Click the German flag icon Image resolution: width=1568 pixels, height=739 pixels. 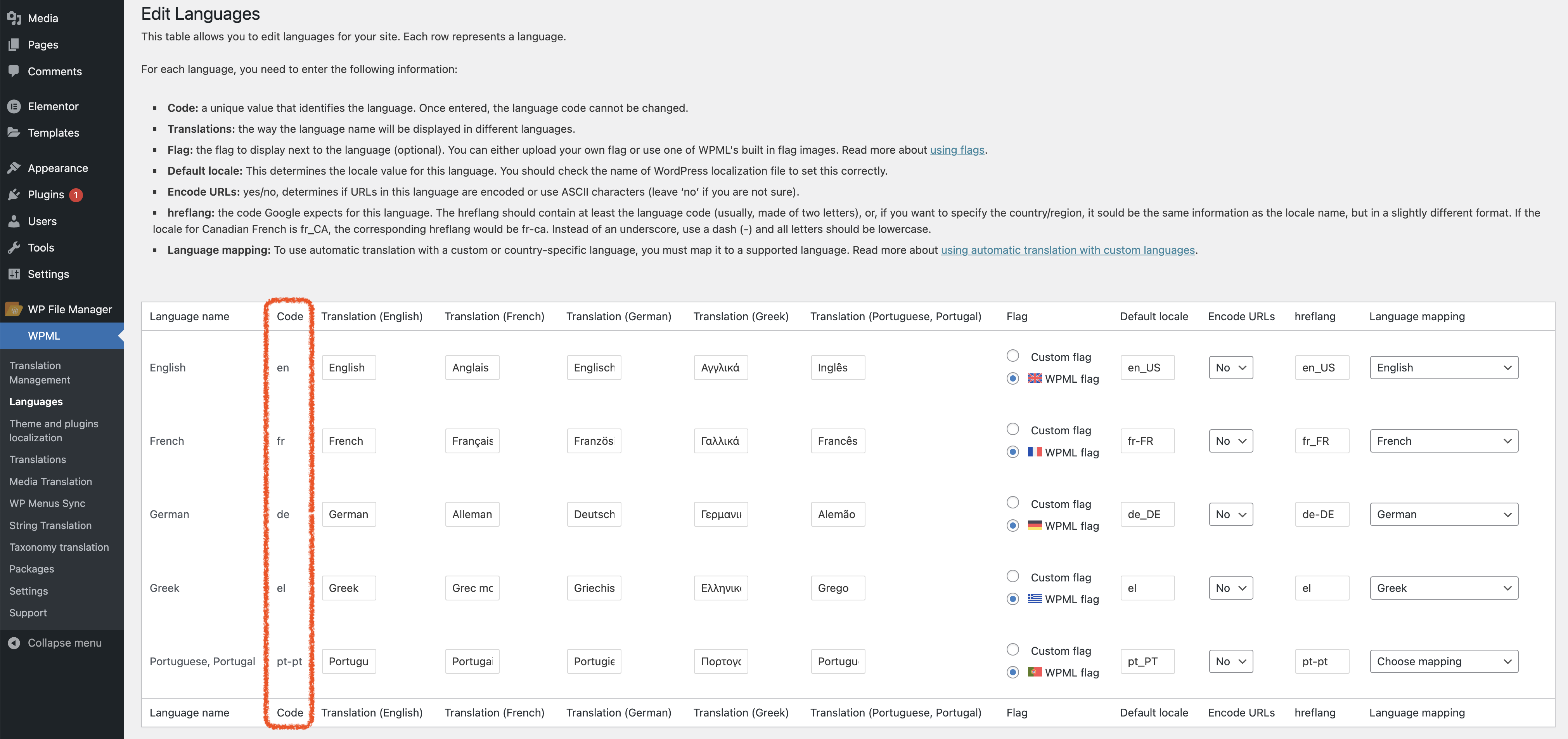[x=1035, y=525]
